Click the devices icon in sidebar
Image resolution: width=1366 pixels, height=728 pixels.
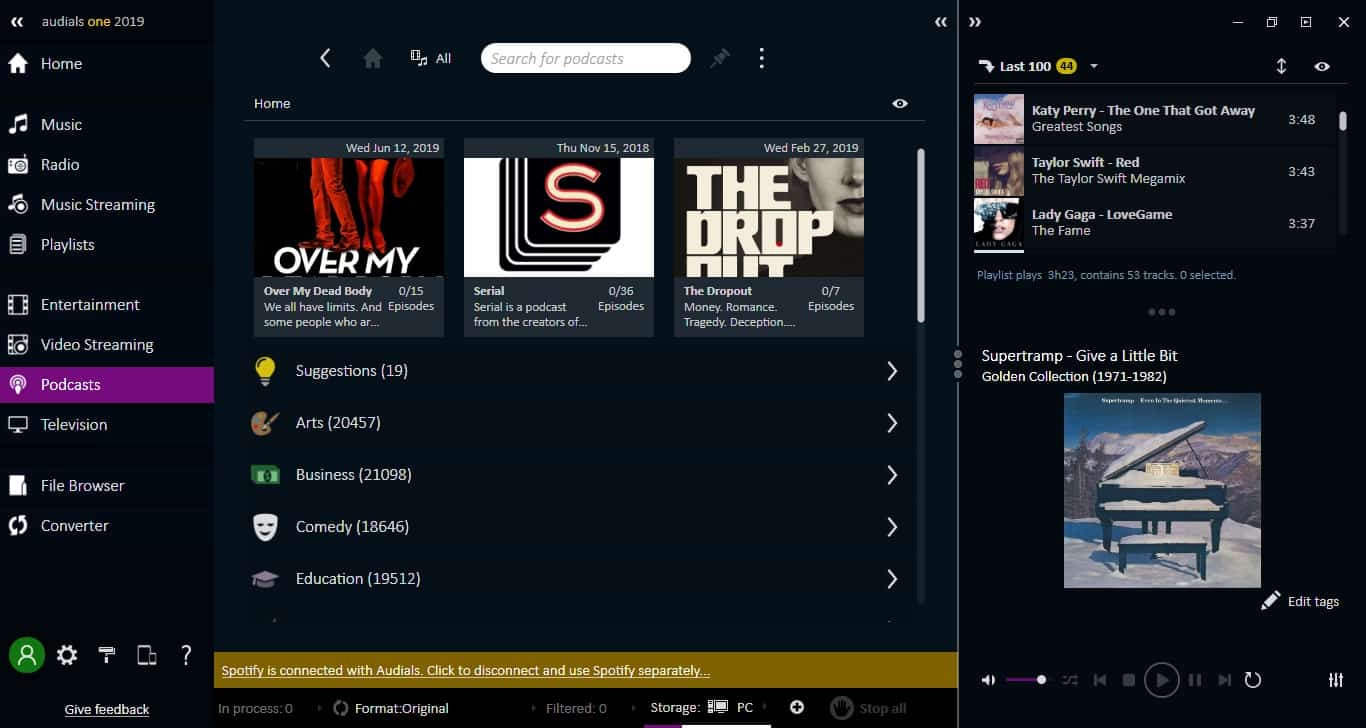146,655
